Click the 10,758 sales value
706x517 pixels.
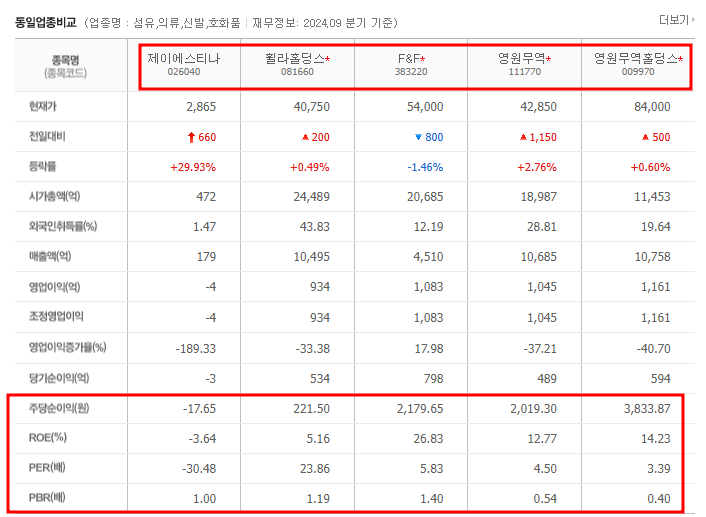click(652, 257)
